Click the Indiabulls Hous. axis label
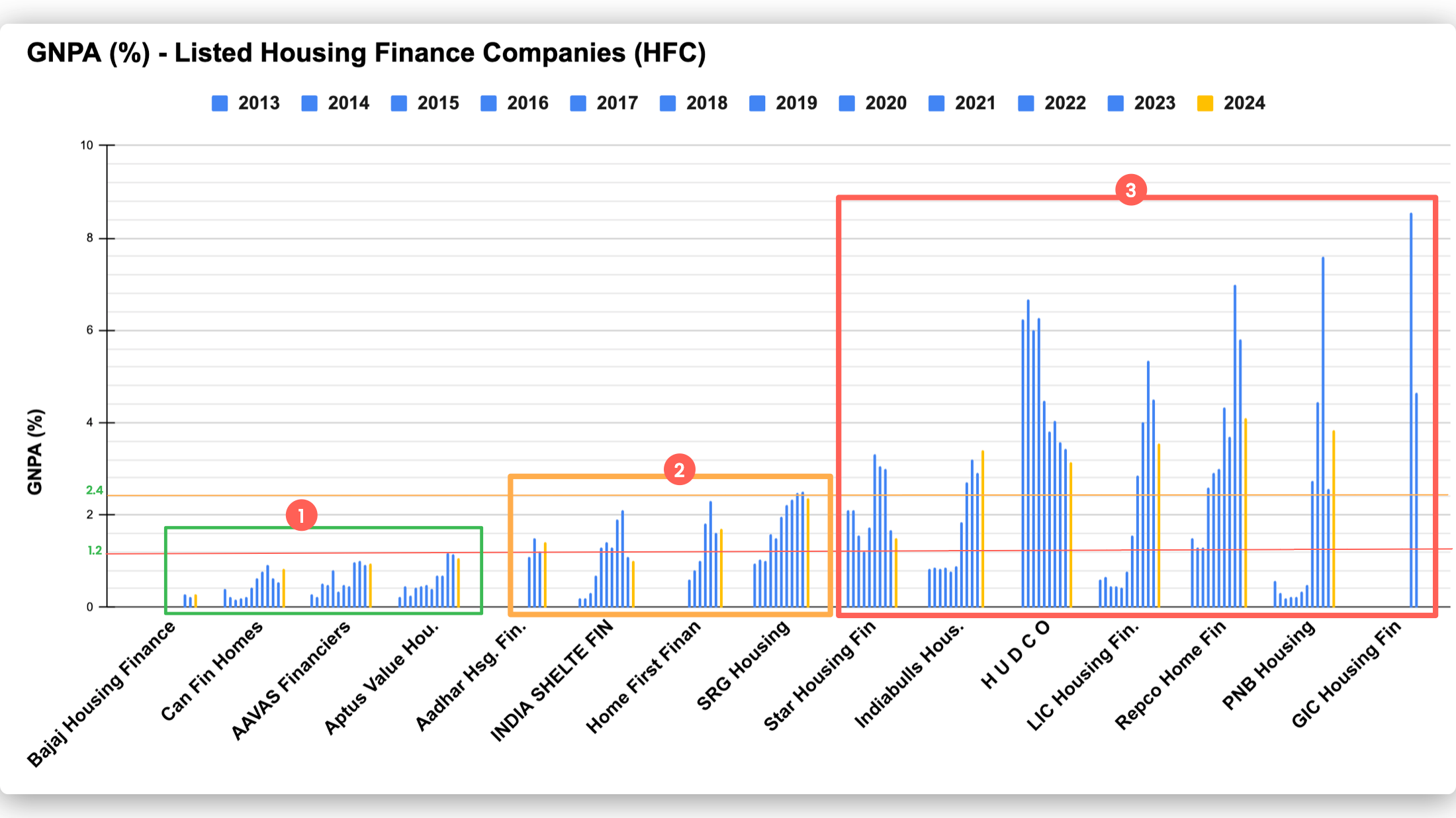1456x818 pixels. [x=909, y=674]
